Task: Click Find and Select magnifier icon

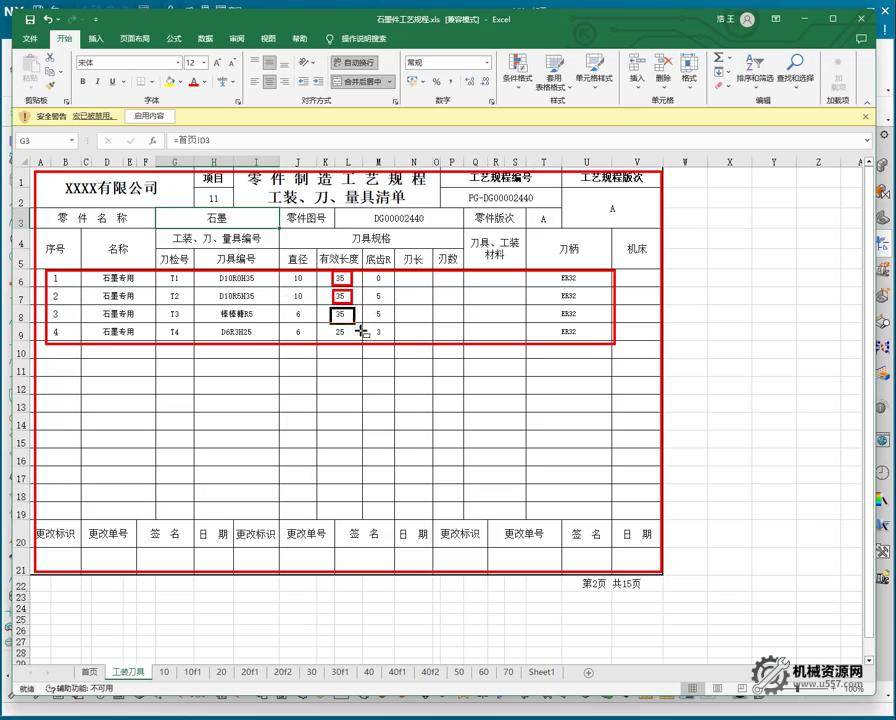Action: [795, 68]
